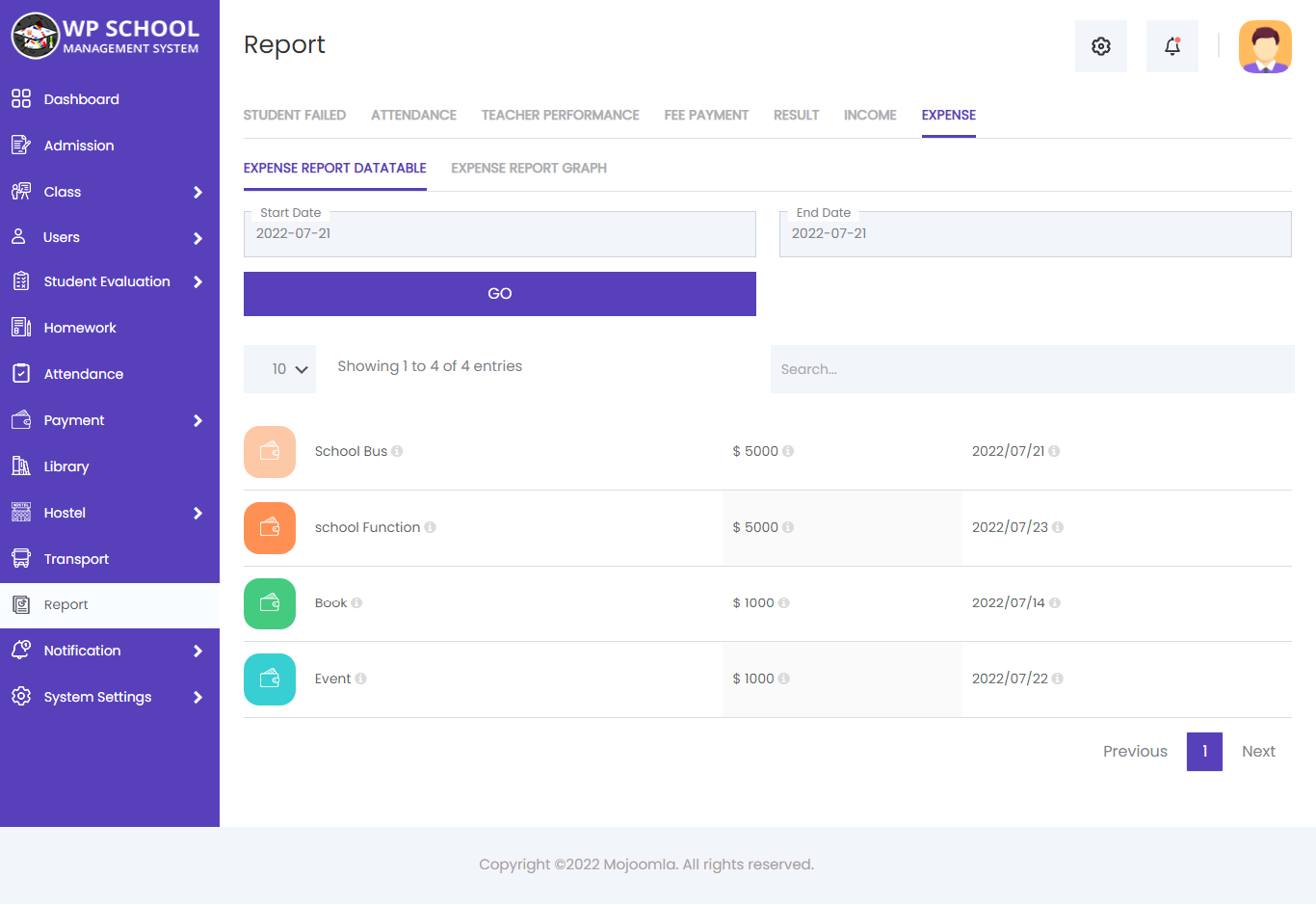Click the 2022/07/22 date cell

coord(1010,679)
